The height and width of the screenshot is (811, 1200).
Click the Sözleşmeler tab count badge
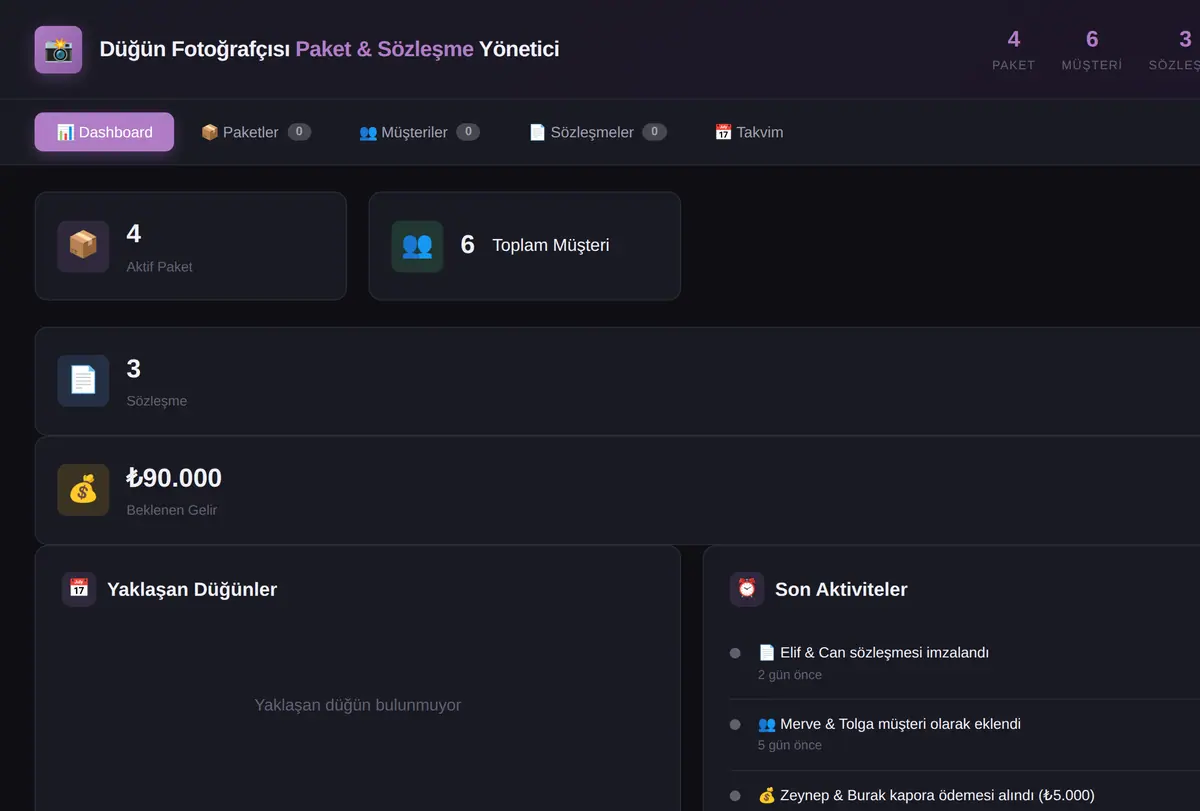click(654, 132)
